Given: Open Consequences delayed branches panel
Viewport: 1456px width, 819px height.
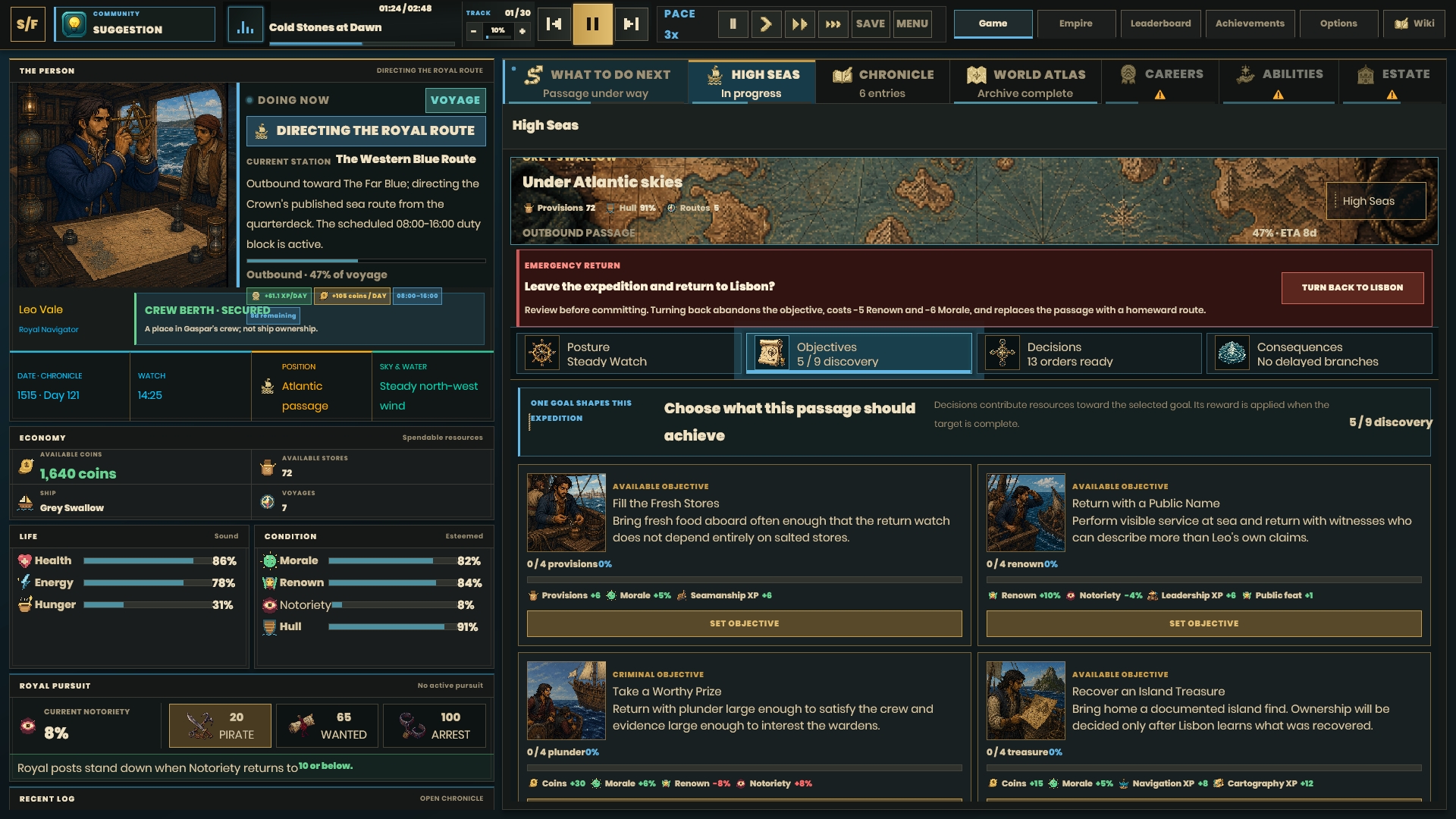Looking at the screenshot, I should (x=1319, y=353).
